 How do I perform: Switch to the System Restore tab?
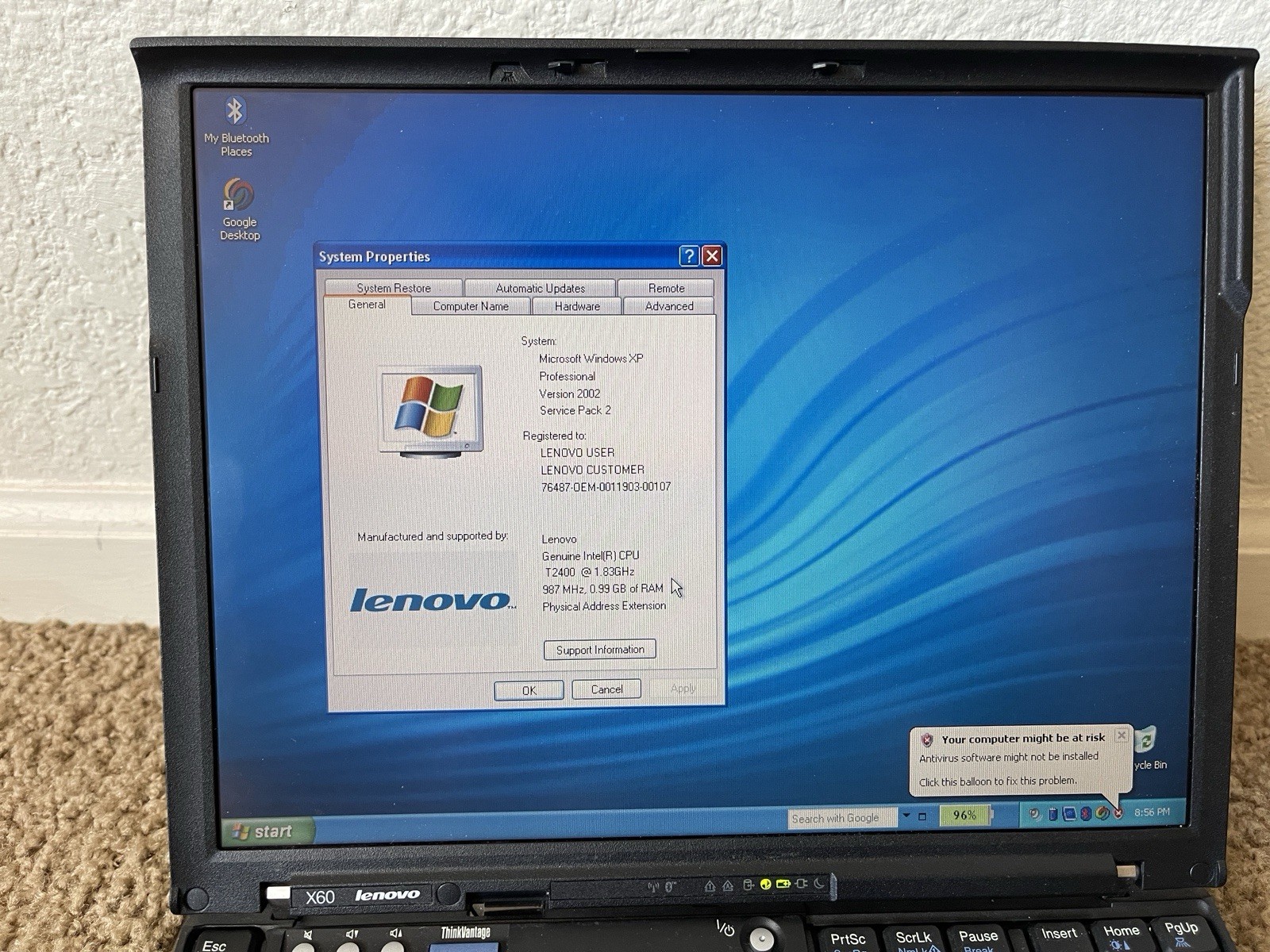pyautogui.click(x=393, y=288)
